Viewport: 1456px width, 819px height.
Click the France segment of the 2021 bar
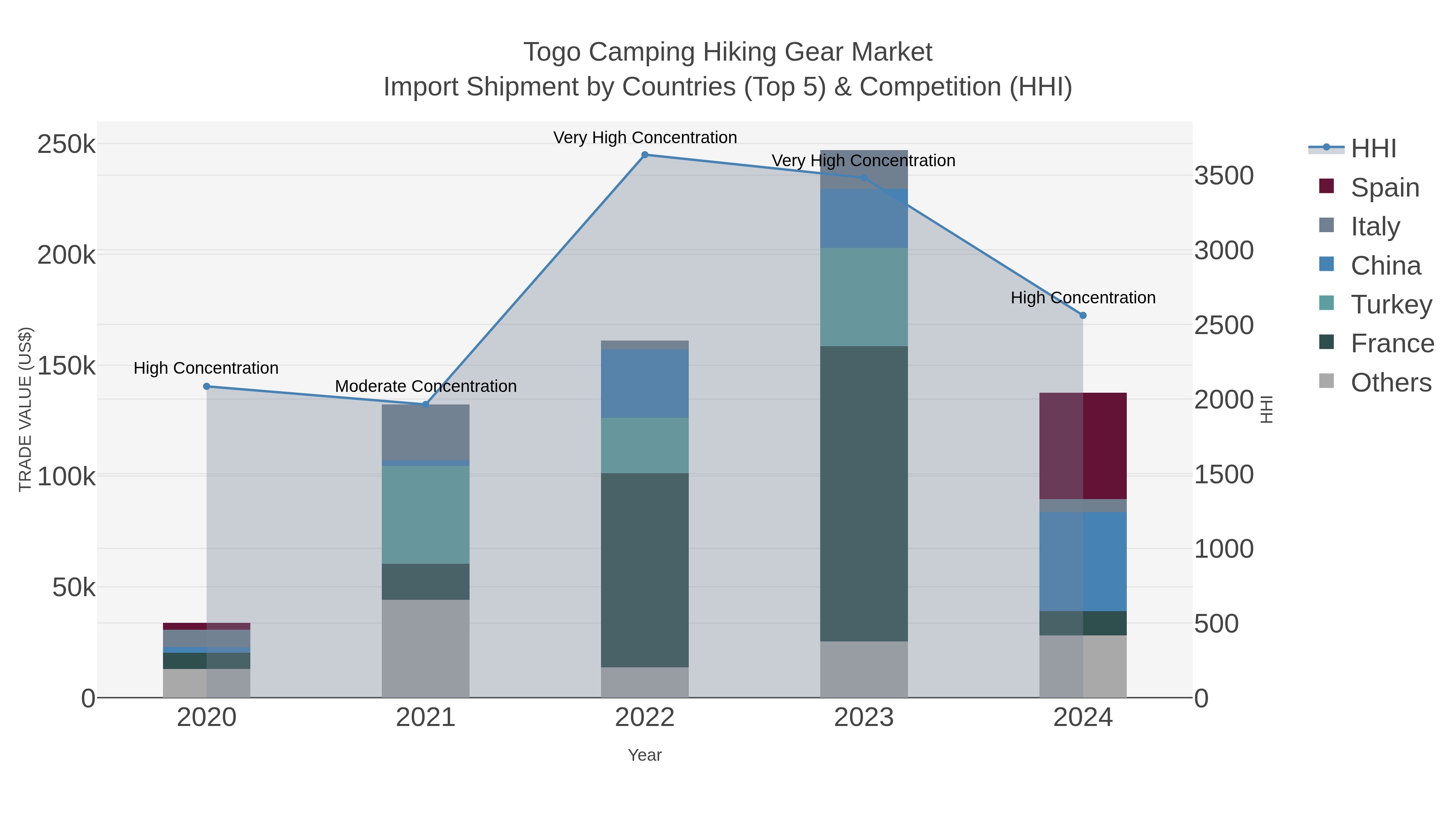[x=425, y=582]
